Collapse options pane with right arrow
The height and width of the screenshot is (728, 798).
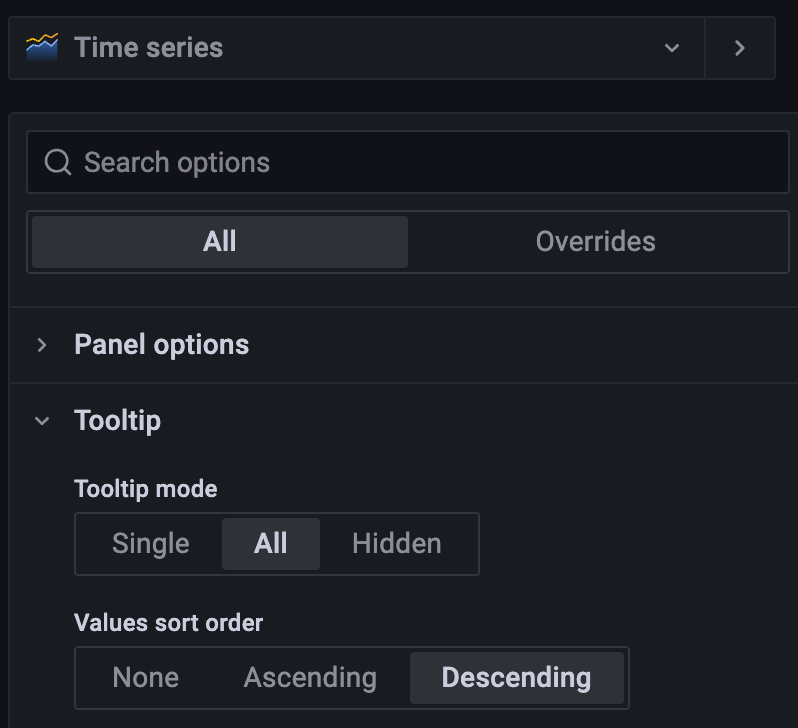click(739, 48)
